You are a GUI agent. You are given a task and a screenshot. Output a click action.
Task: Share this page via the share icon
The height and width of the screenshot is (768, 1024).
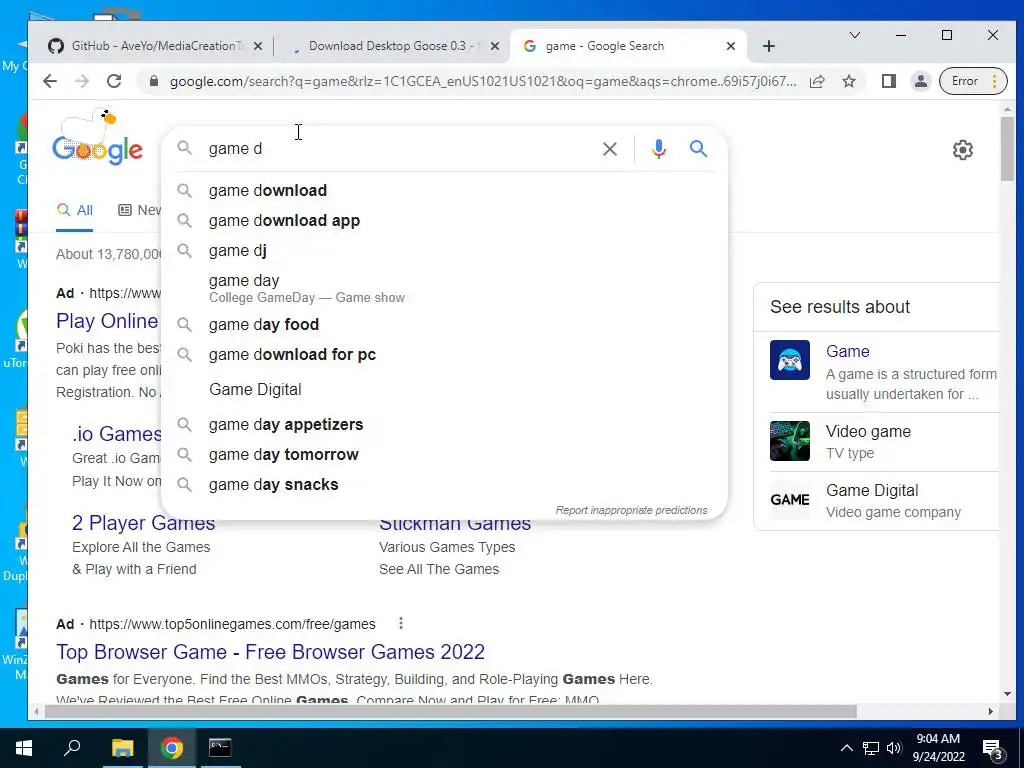(x=816, y=81)
